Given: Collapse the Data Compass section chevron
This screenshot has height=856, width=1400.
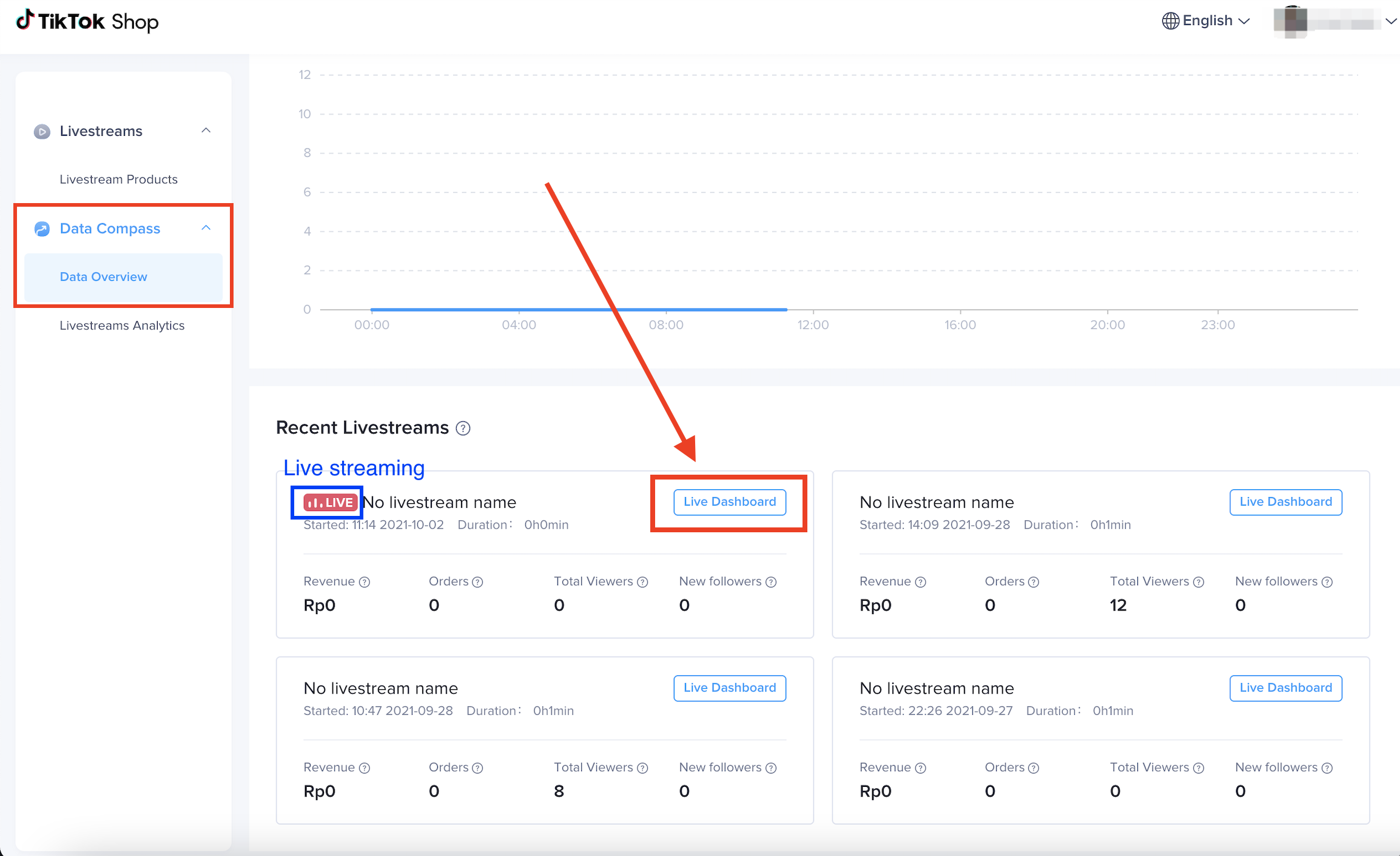Looking at the screenshot, I should click(206, 228).
